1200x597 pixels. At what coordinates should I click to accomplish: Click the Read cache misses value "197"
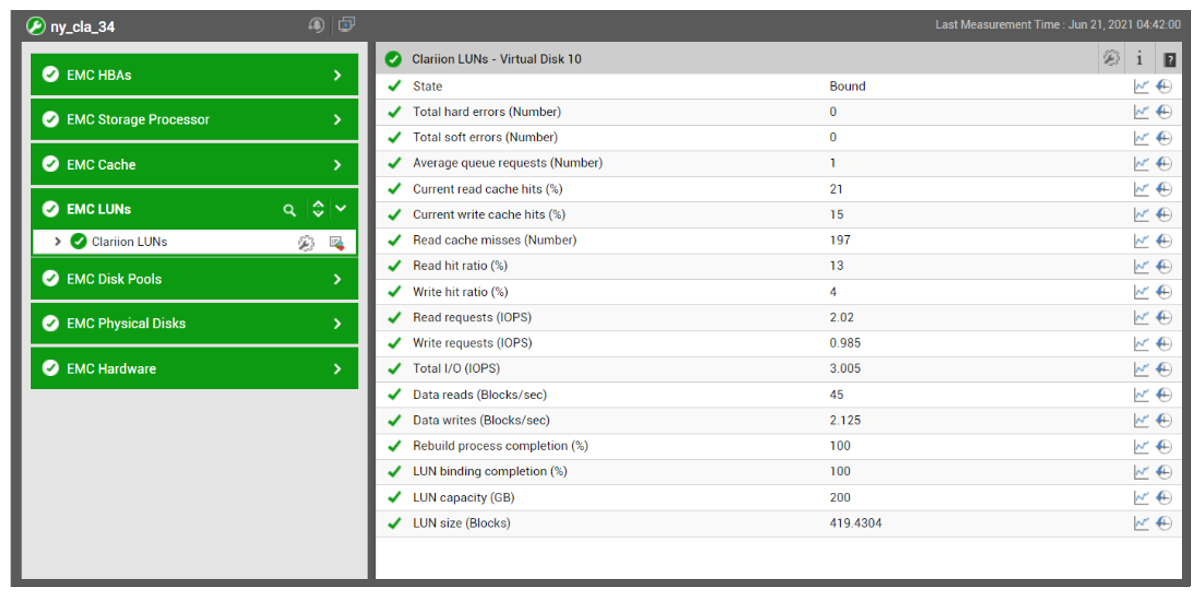point(840,240)
